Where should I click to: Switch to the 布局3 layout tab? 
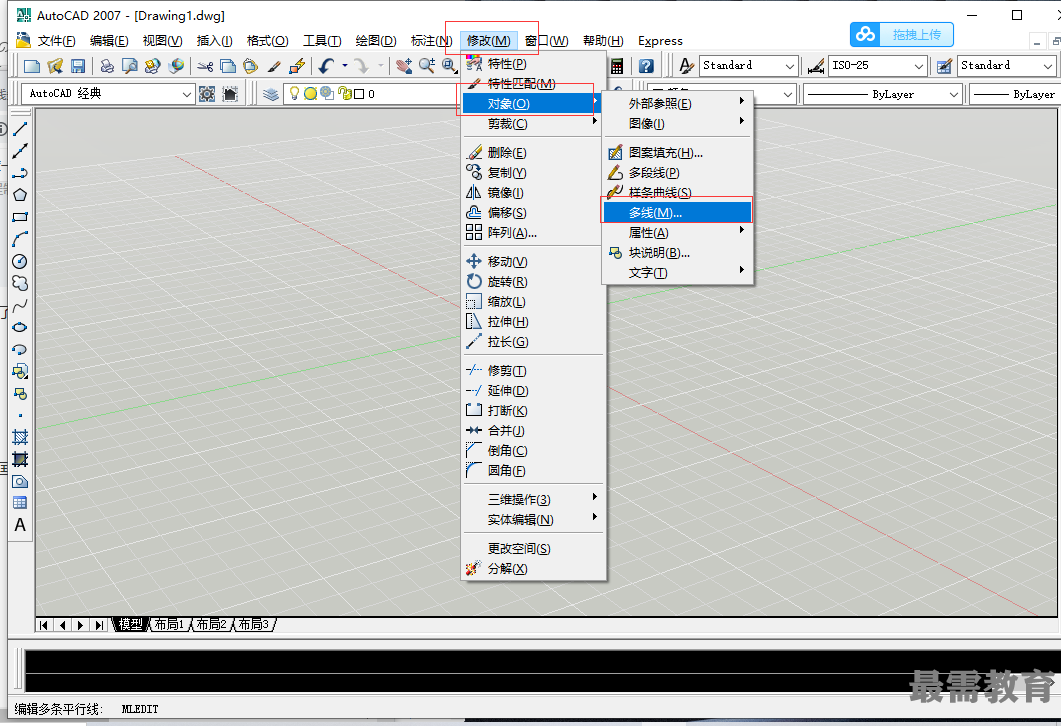pos(254,625)
